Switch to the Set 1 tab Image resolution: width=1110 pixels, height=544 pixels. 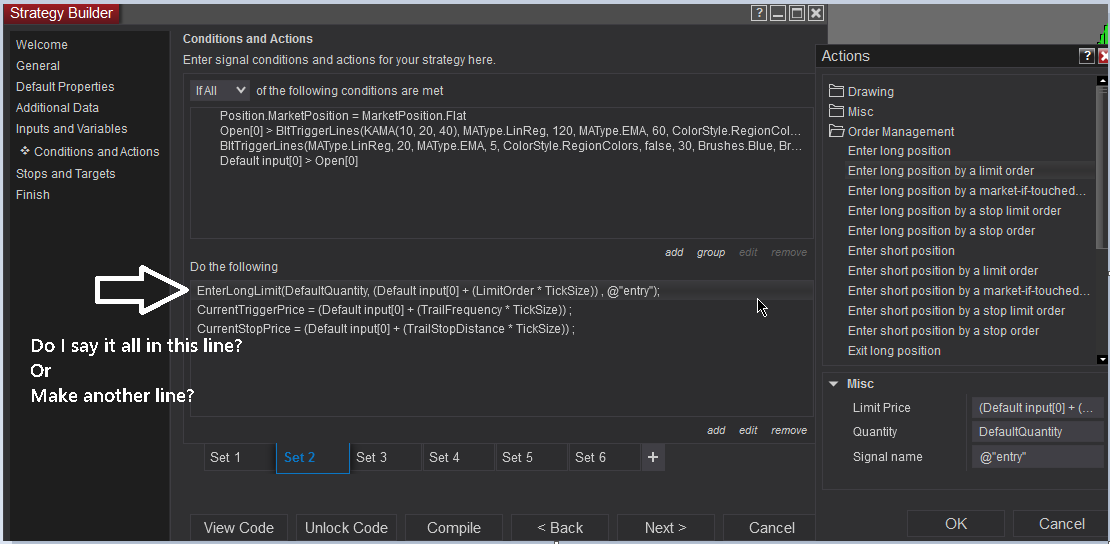(225, 457)
